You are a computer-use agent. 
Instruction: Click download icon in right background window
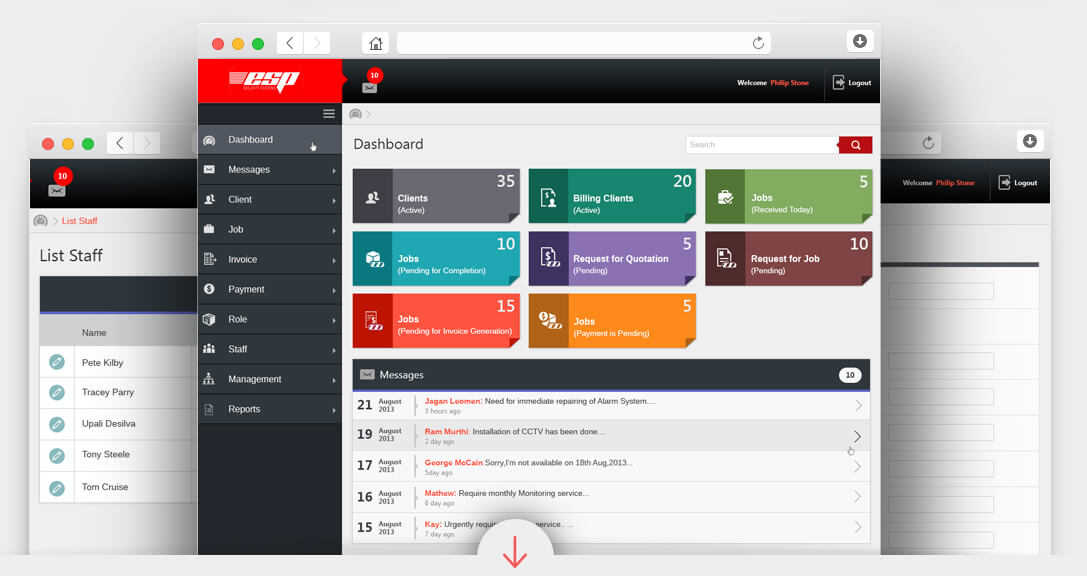tap(1029, 141)
